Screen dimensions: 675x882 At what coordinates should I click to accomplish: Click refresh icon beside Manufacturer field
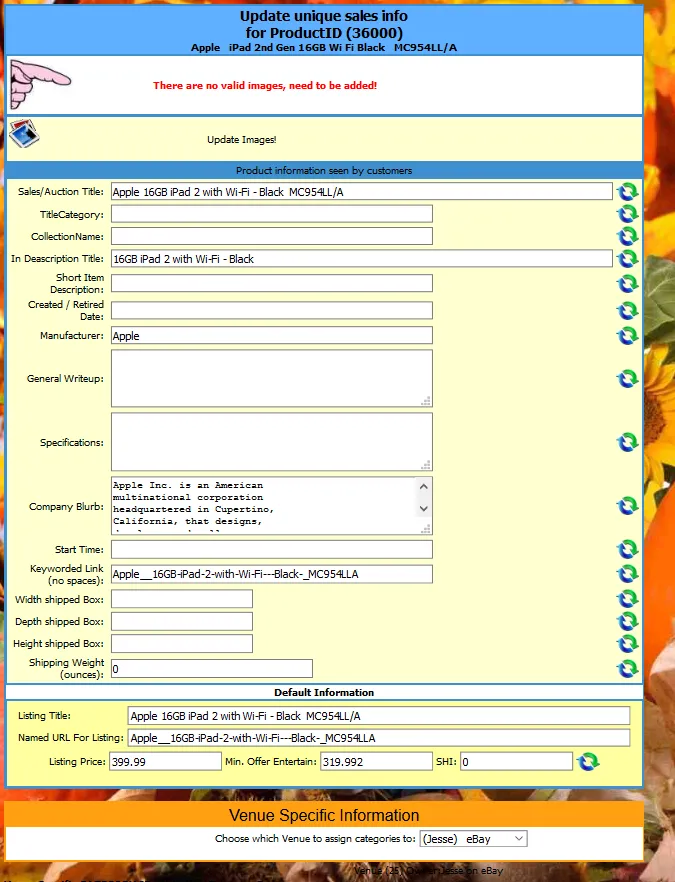pos(627,336)
